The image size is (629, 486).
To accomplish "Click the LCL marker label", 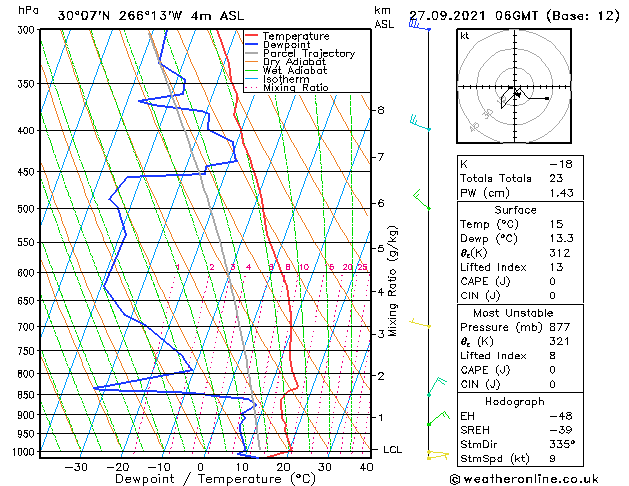I will [x=392, y=450].
